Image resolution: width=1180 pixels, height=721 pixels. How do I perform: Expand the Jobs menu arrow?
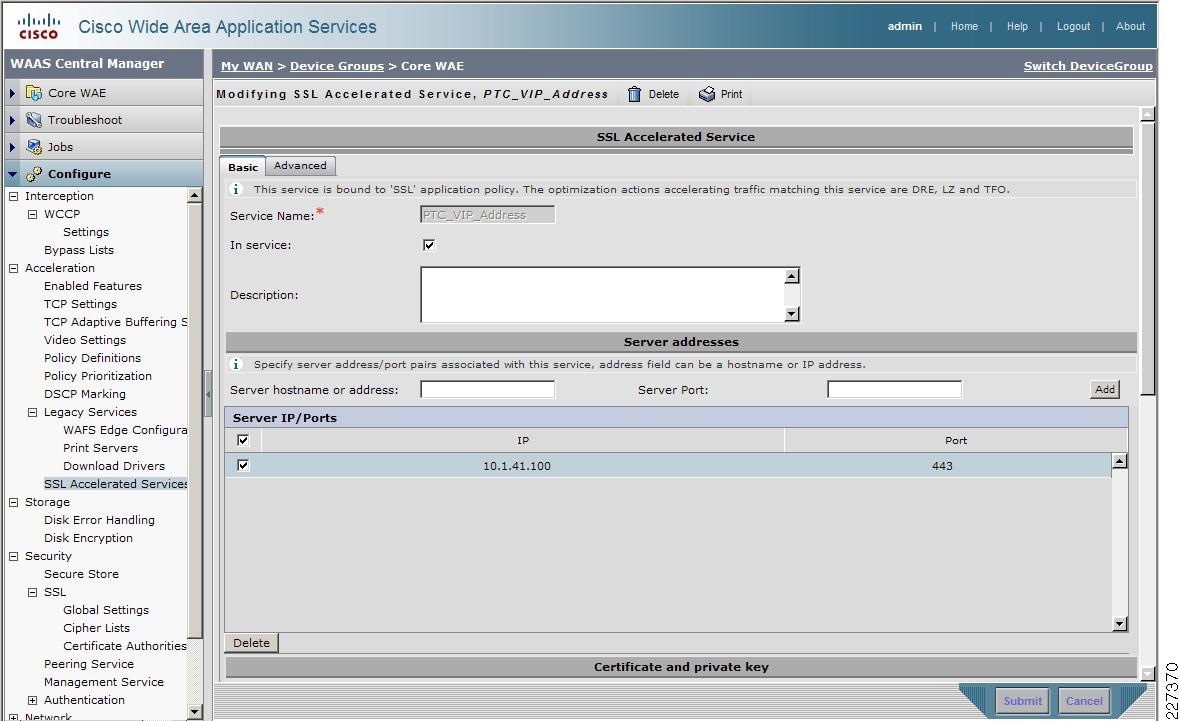click(x=12, y=147)
